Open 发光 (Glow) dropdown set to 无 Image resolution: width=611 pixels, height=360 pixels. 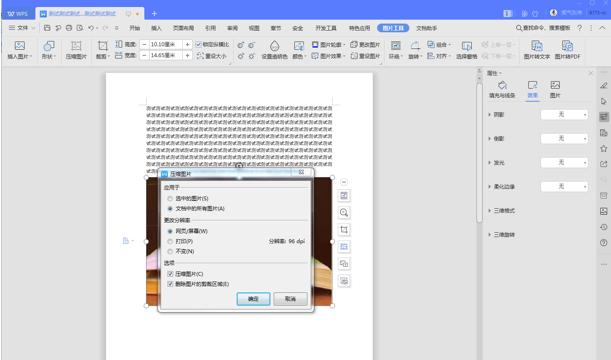click(x=564, y=162)
